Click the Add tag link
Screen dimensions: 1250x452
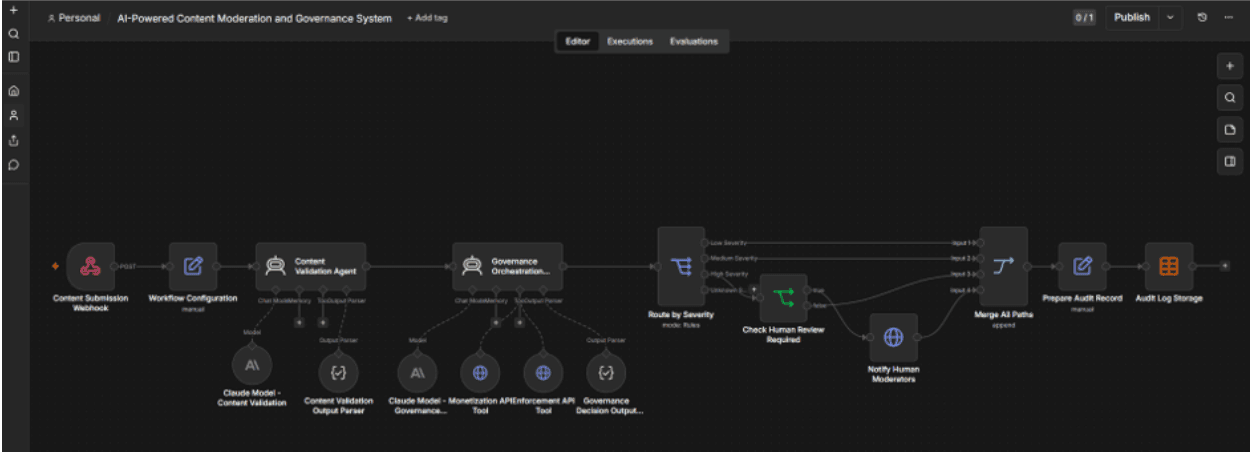click(427, 18)
